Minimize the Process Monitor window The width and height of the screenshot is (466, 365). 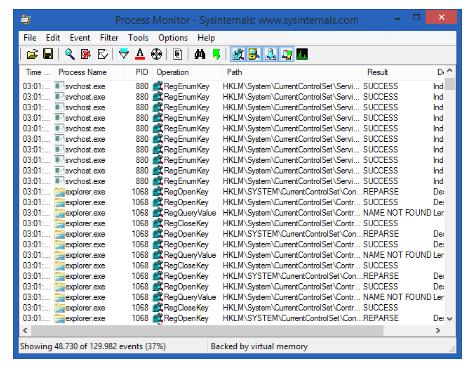pyautogui.click(x=397, y=18)
